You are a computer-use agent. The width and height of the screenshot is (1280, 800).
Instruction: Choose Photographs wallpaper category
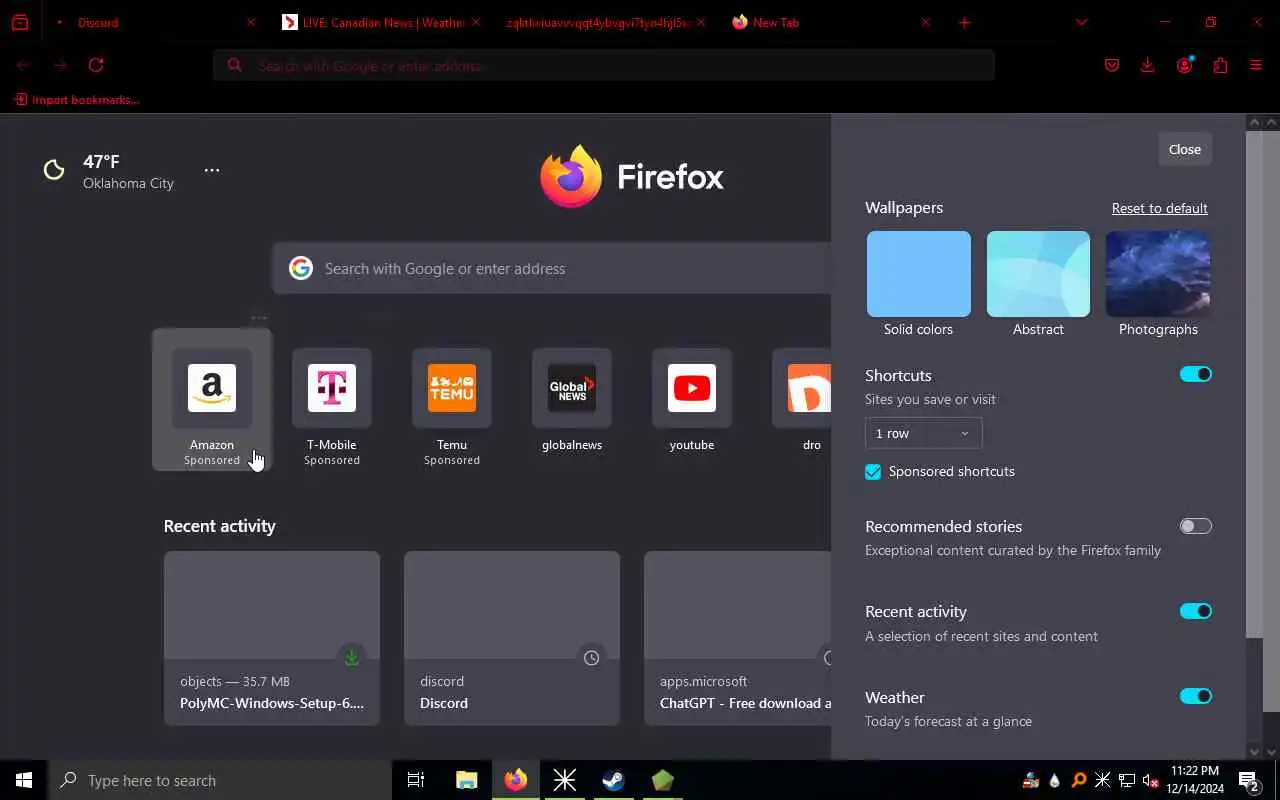coord(1158,274)
